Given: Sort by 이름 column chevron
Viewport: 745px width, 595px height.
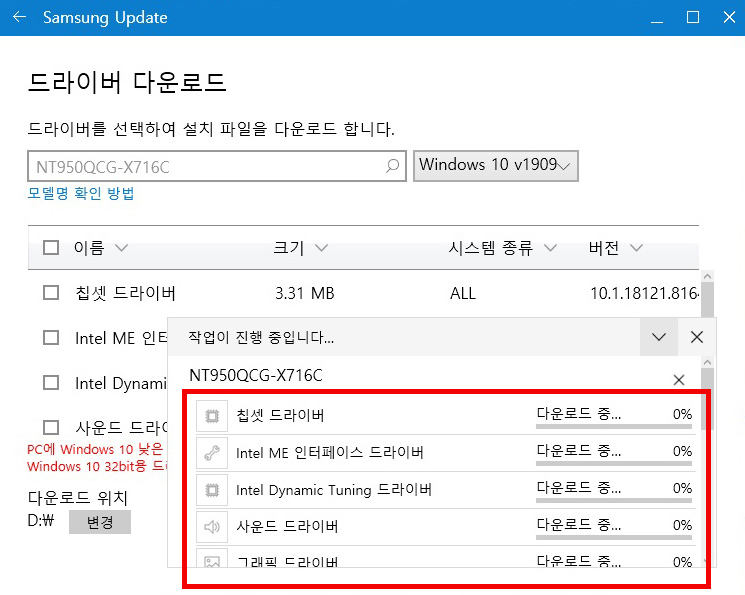Looking at the screenshot, I should coord(122,248).
